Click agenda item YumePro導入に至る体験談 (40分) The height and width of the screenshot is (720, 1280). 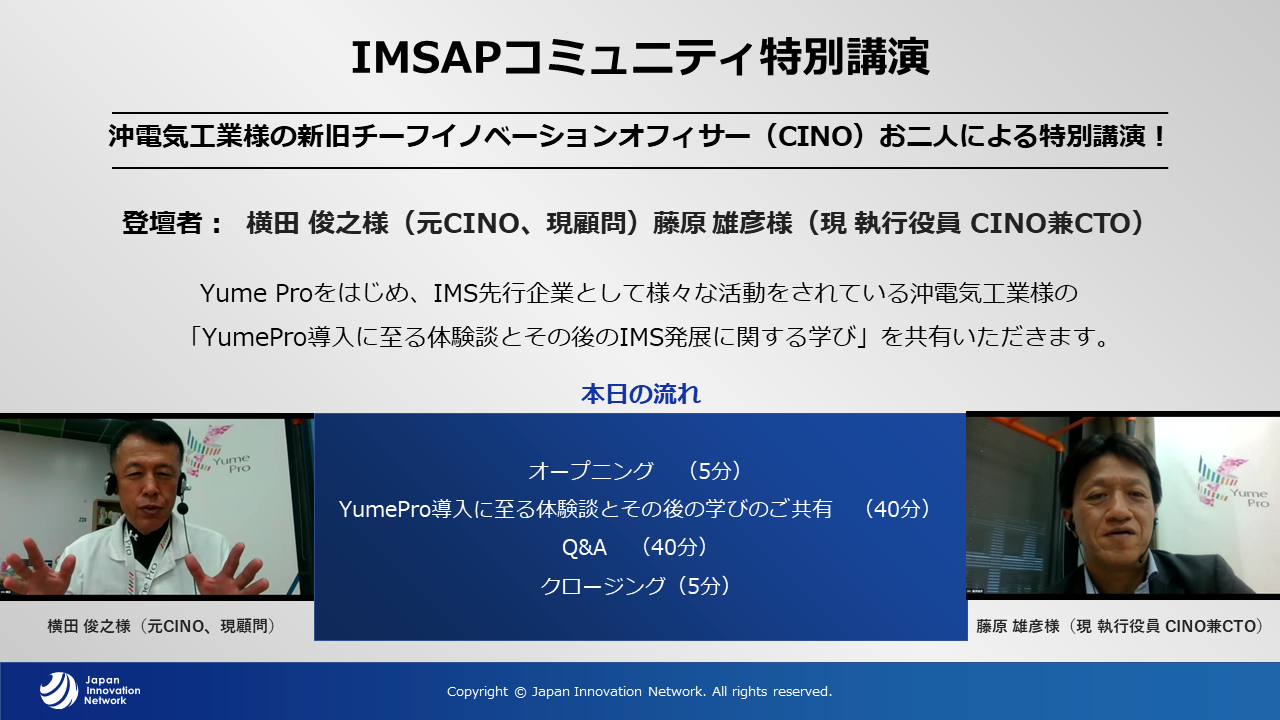636,509
